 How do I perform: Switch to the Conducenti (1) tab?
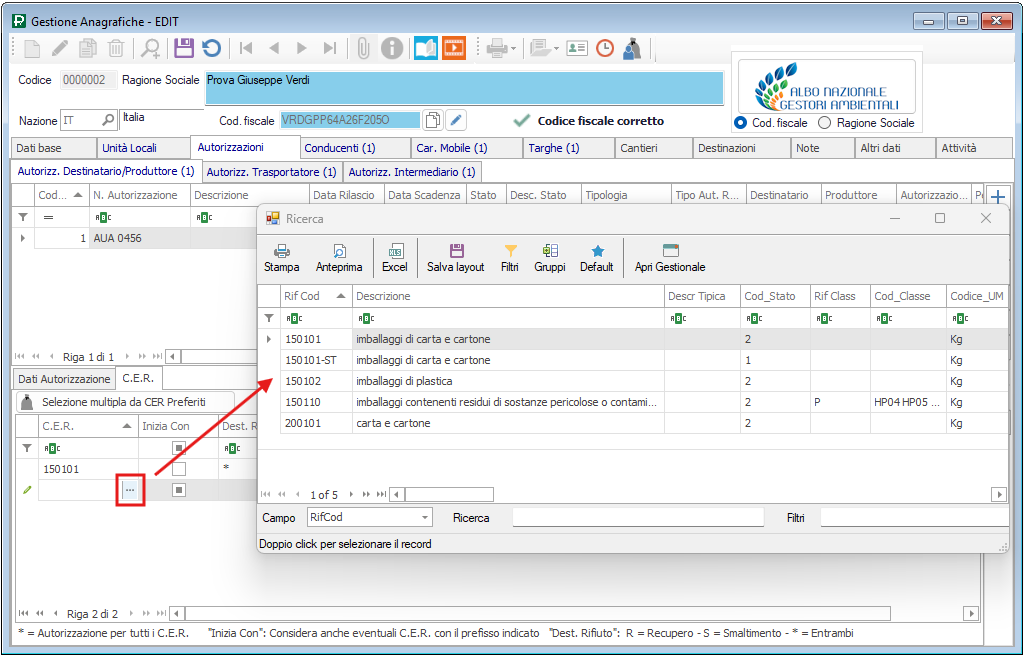coord(340,148)
